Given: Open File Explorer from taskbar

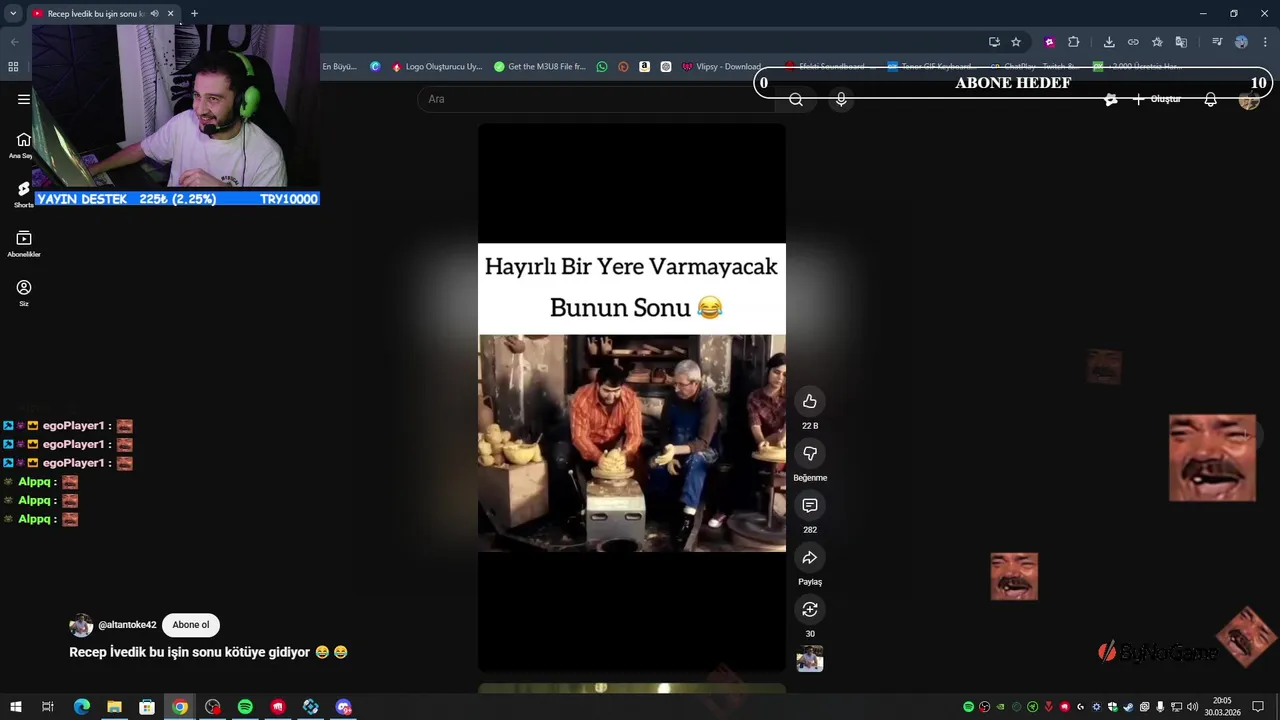Looking at the screenshot, I should 114,707.
